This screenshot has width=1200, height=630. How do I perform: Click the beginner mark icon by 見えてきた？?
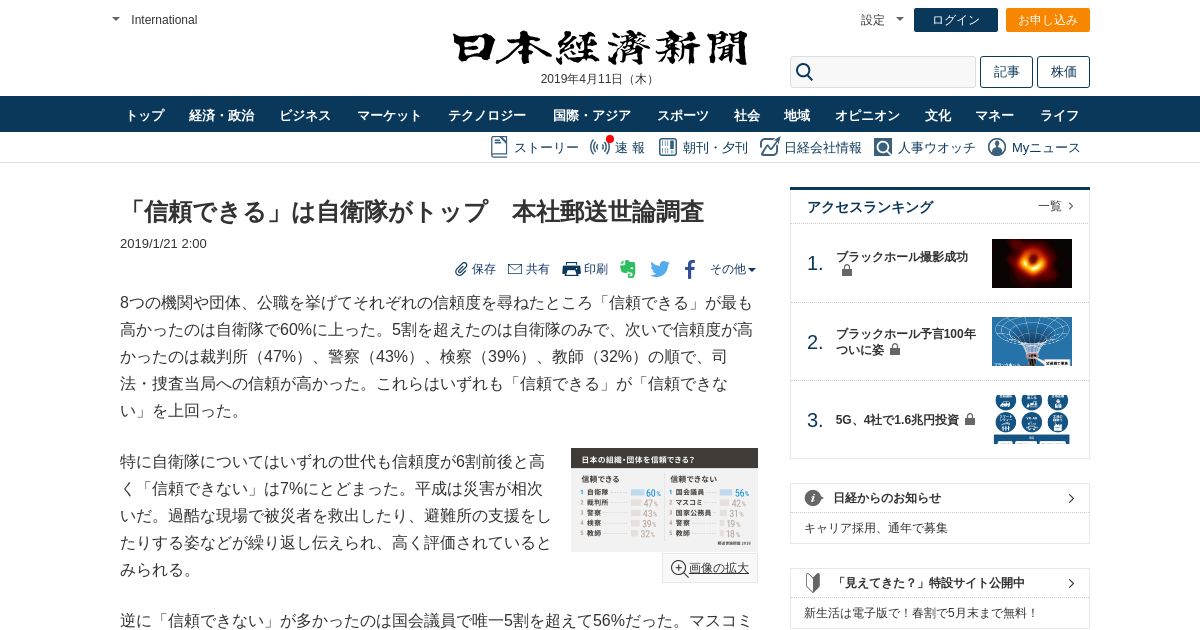coord(813,583)
